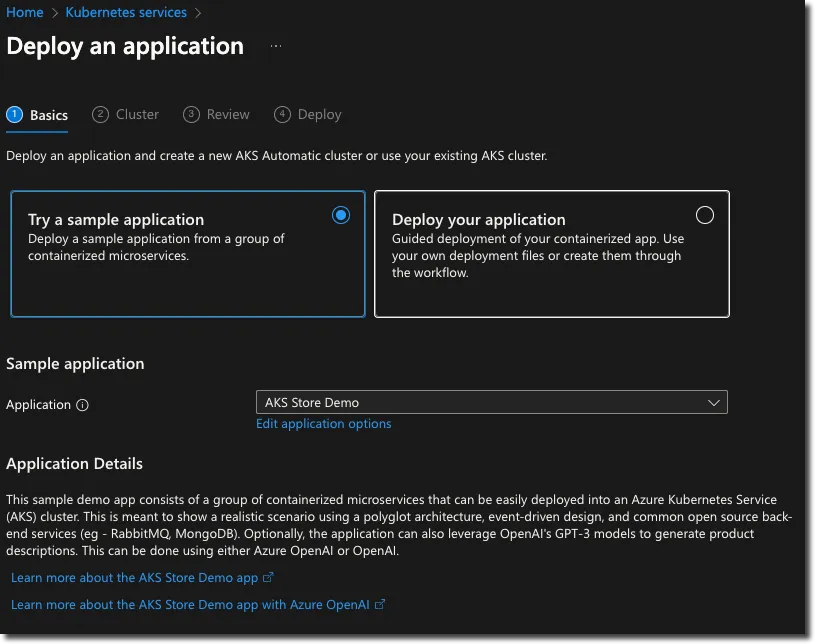Click the step 3 numbered circle icon
Screen dimensions: 815x644
(x=191, y=114)
